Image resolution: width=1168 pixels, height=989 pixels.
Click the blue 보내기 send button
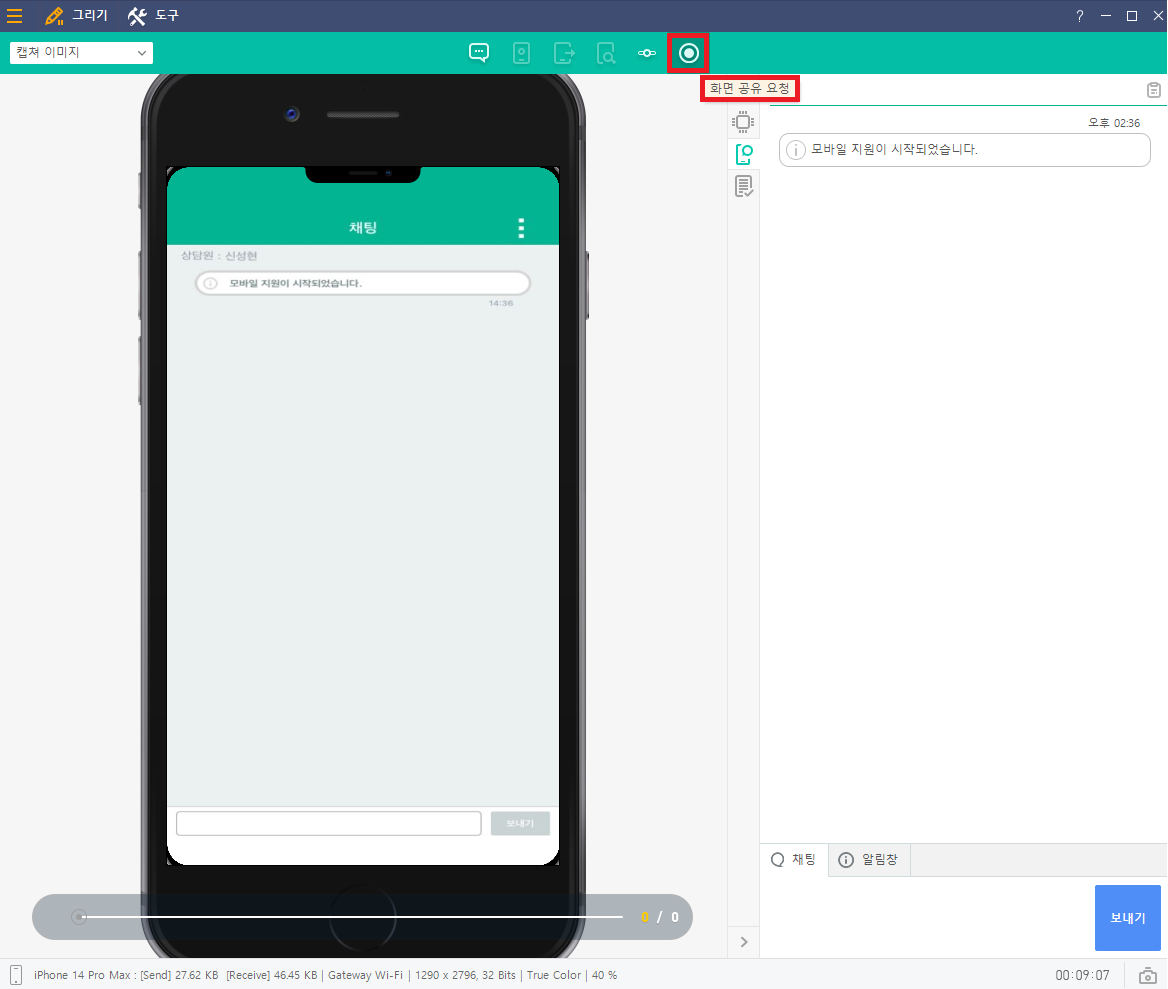click(x=1127, y=918)
